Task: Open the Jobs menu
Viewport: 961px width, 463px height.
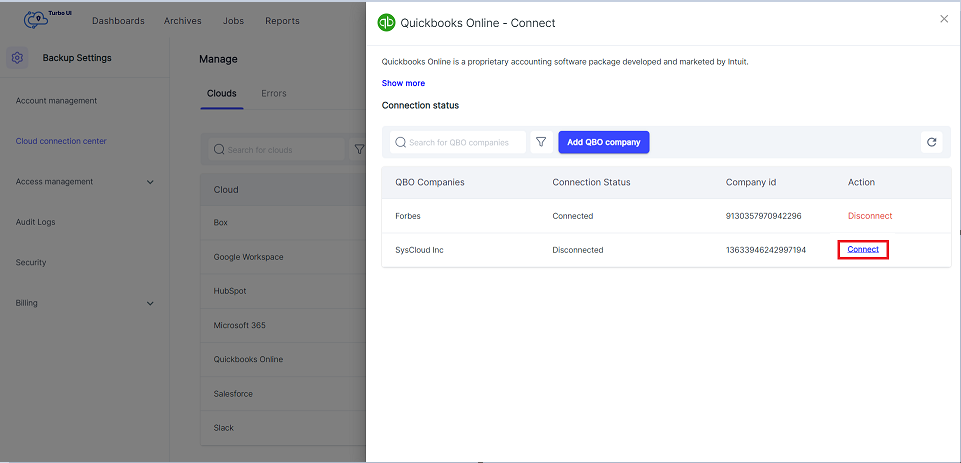Action: 234,21
